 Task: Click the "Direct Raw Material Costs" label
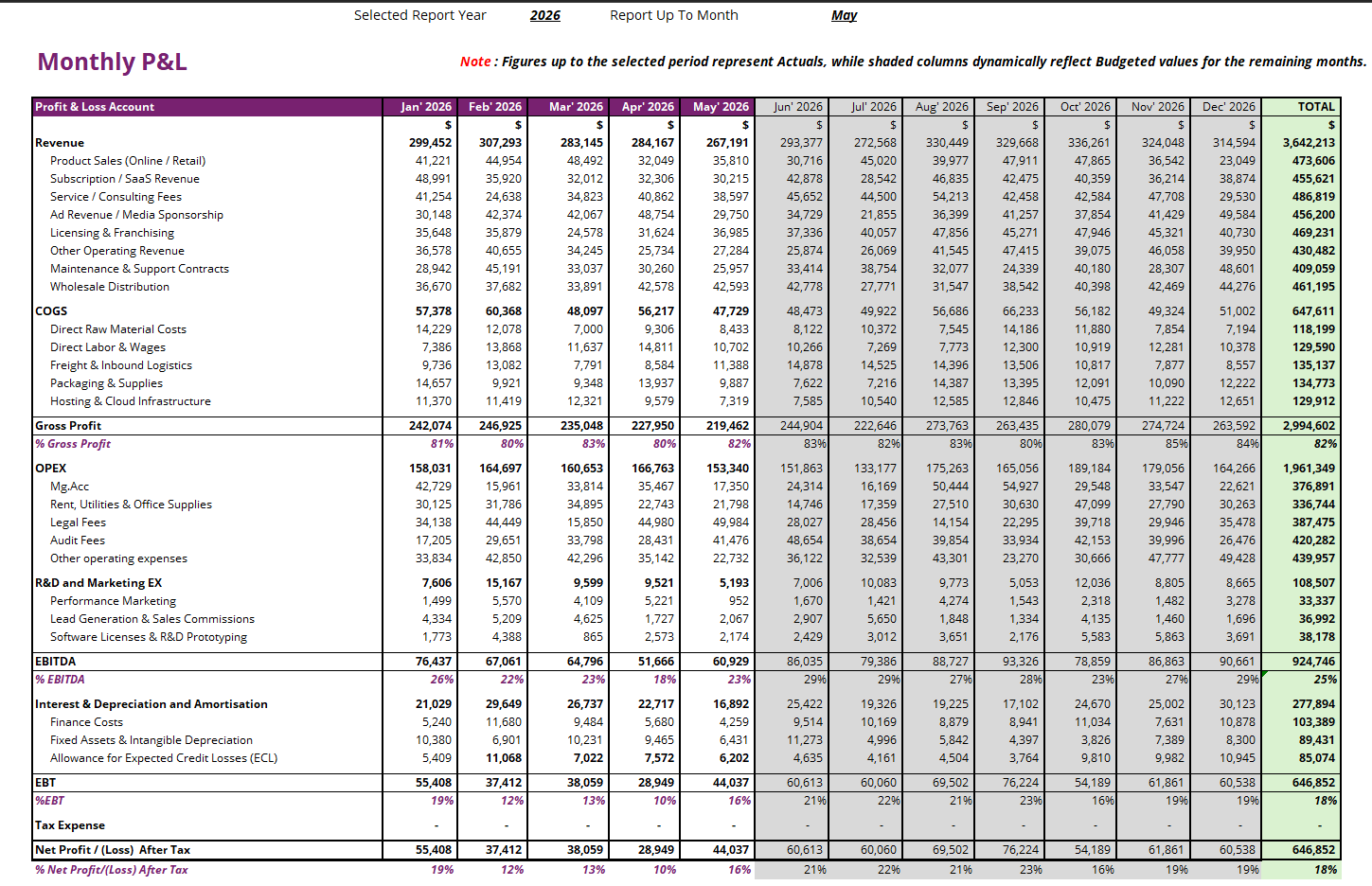point(118,329)
